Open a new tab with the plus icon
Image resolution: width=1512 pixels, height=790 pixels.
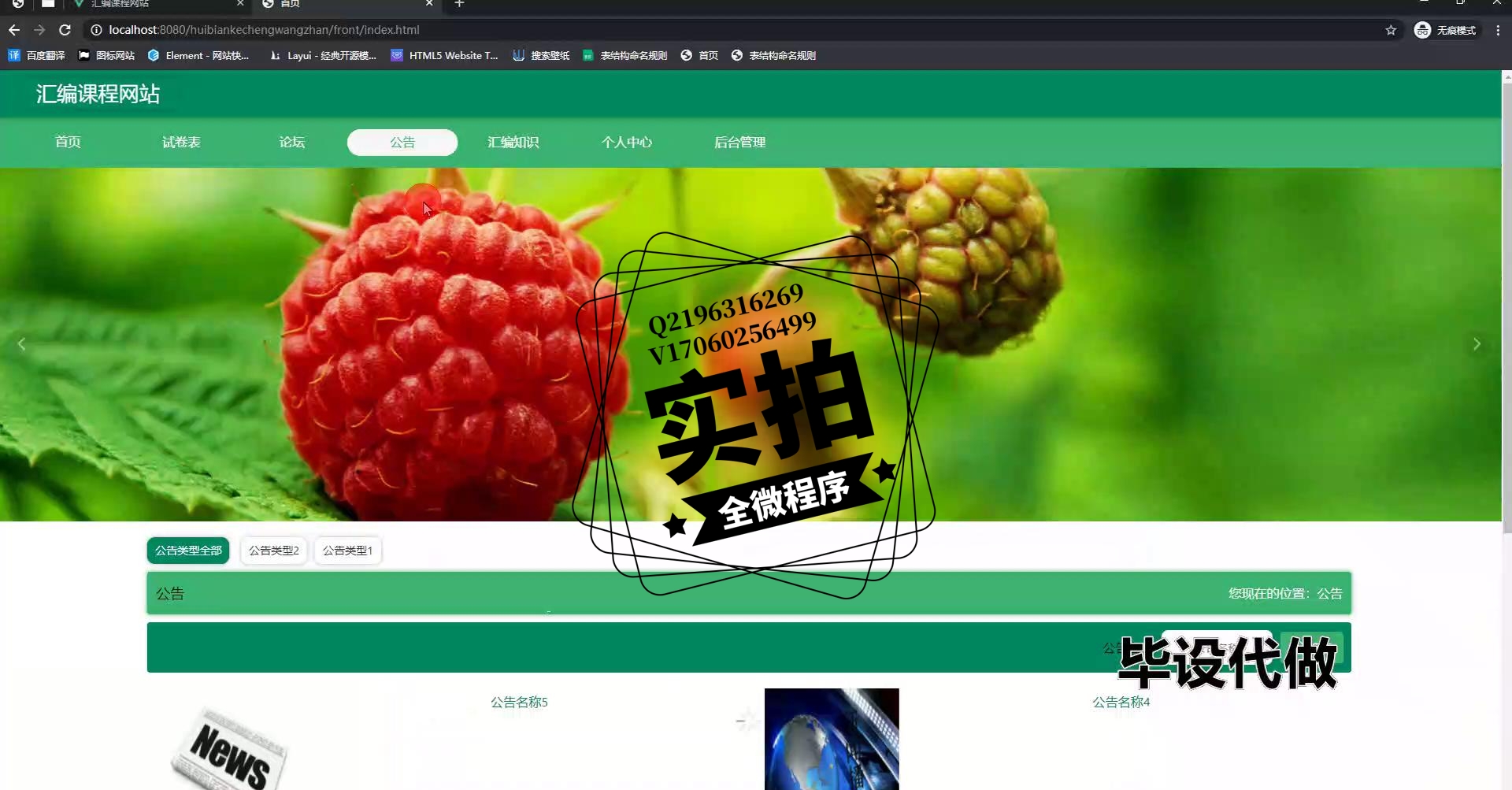tap(459, 4)
